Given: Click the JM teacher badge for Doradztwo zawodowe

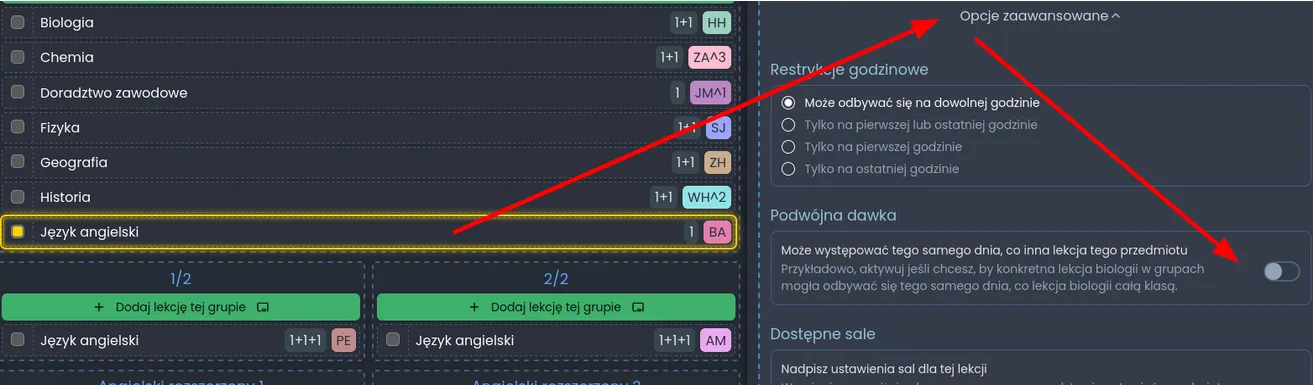Looking at the screenshot, I should pyautogui.click(x=710, y=92).
